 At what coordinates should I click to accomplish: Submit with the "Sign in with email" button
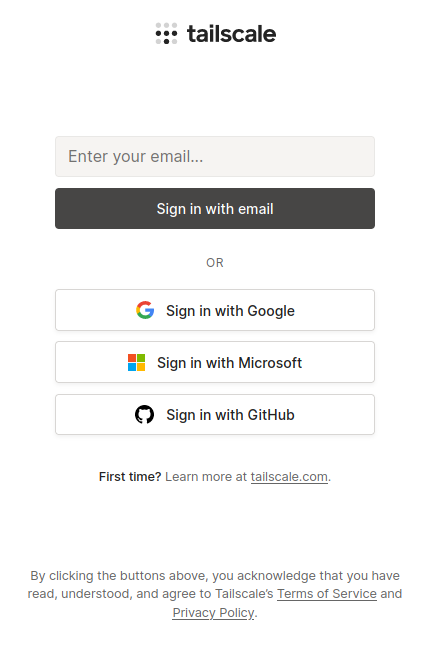[x=215, y=208]
